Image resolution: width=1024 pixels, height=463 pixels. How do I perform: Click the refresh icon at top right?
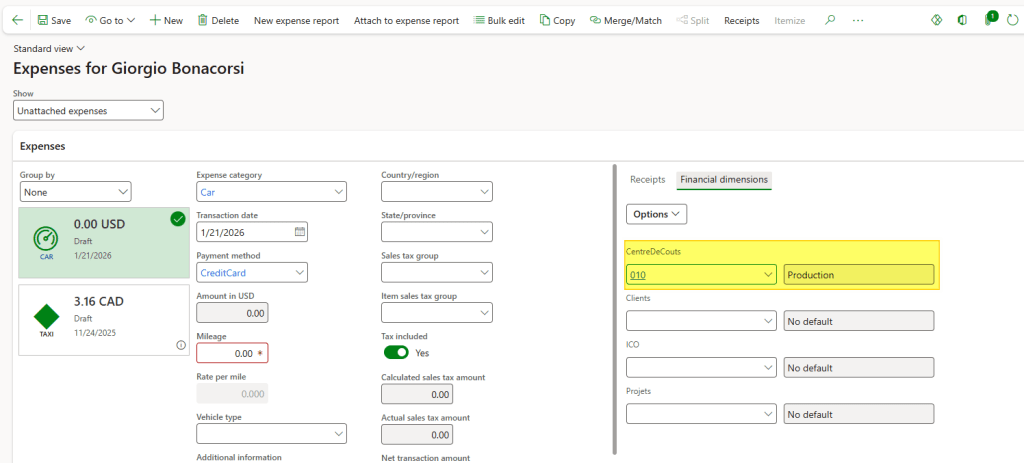click(1011, 20)
